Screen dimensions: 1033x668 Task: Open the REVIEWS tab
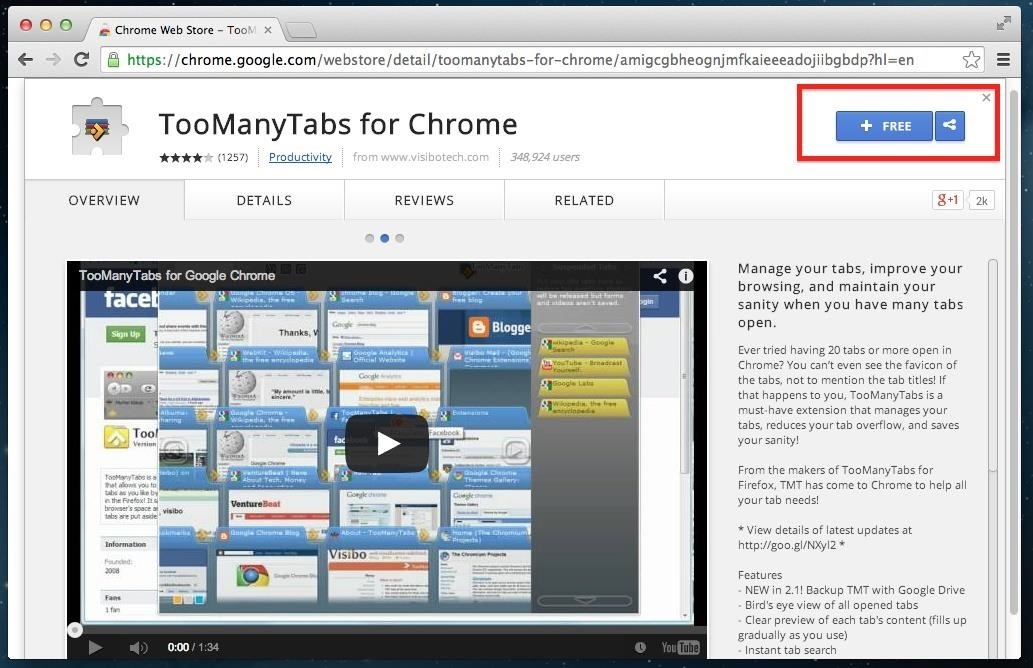point(424,200)
